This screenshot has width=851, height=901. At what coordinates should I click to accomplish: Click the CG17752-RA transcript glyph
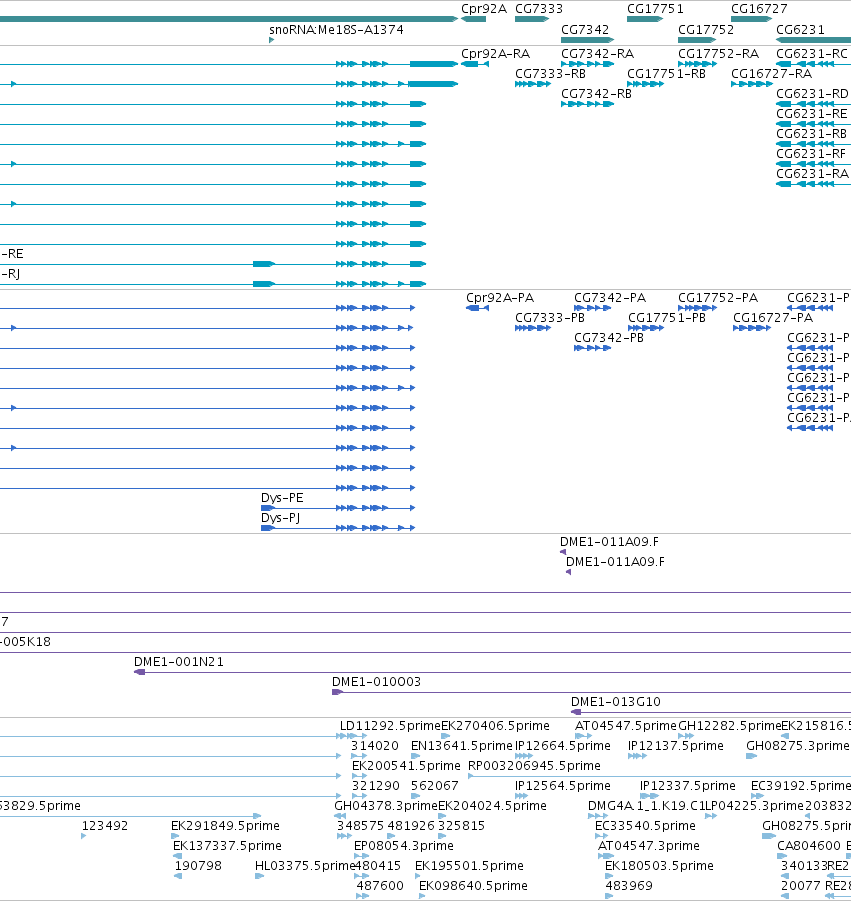point(698,64)
